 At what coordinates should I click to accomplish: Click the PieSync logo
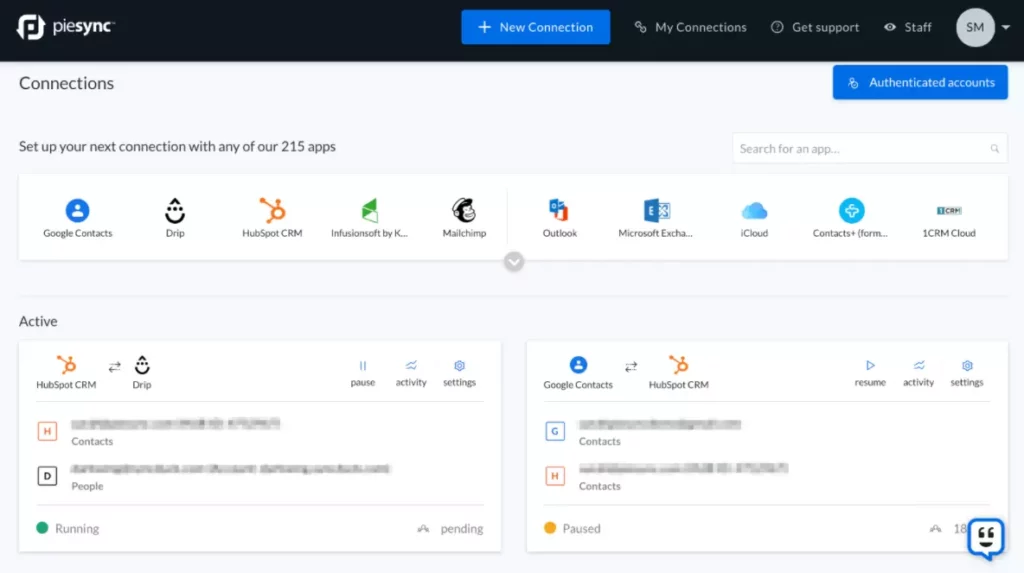tap(65, 27)
